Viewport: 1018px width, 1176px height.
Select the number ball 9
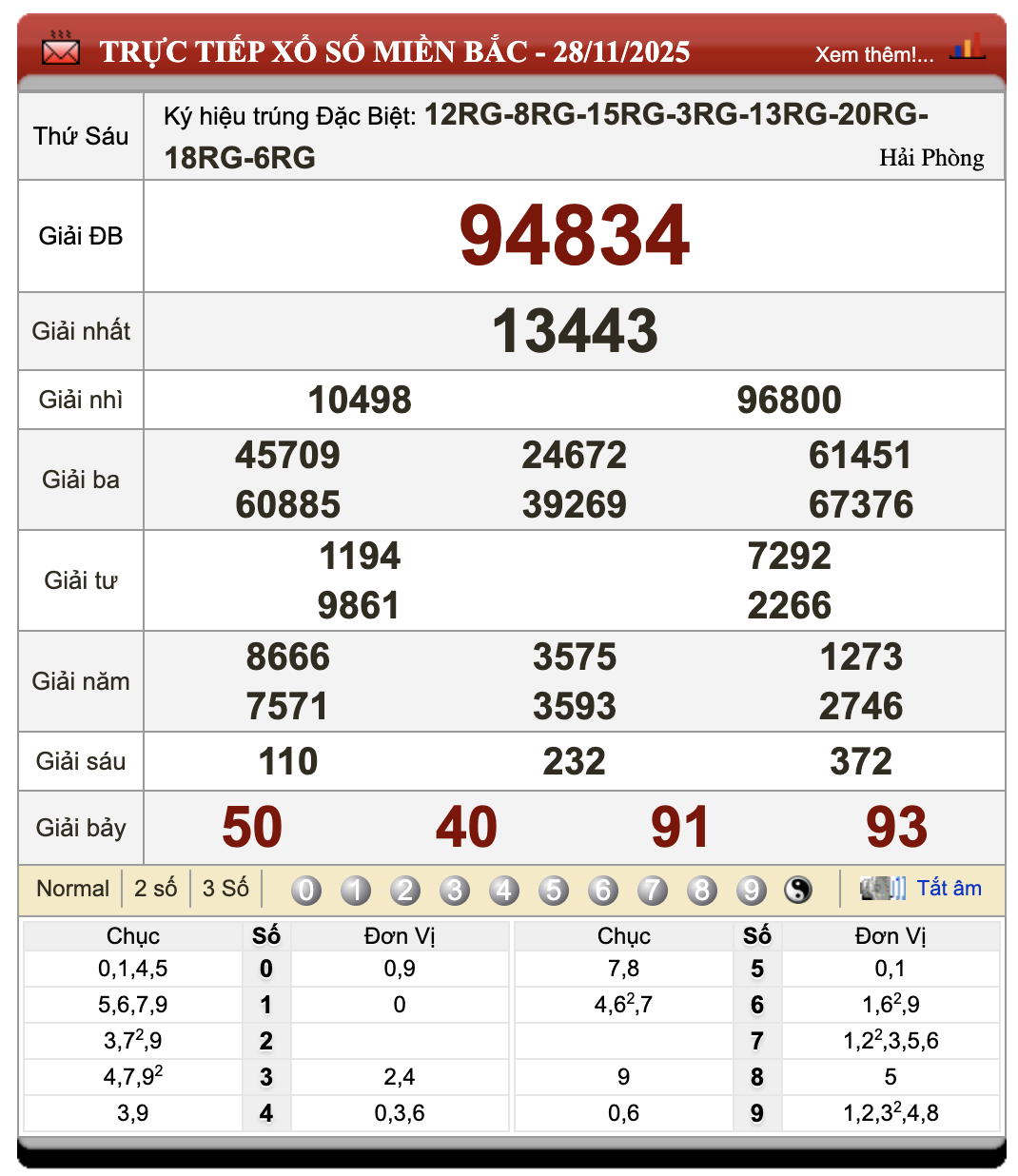click(752, 891)
